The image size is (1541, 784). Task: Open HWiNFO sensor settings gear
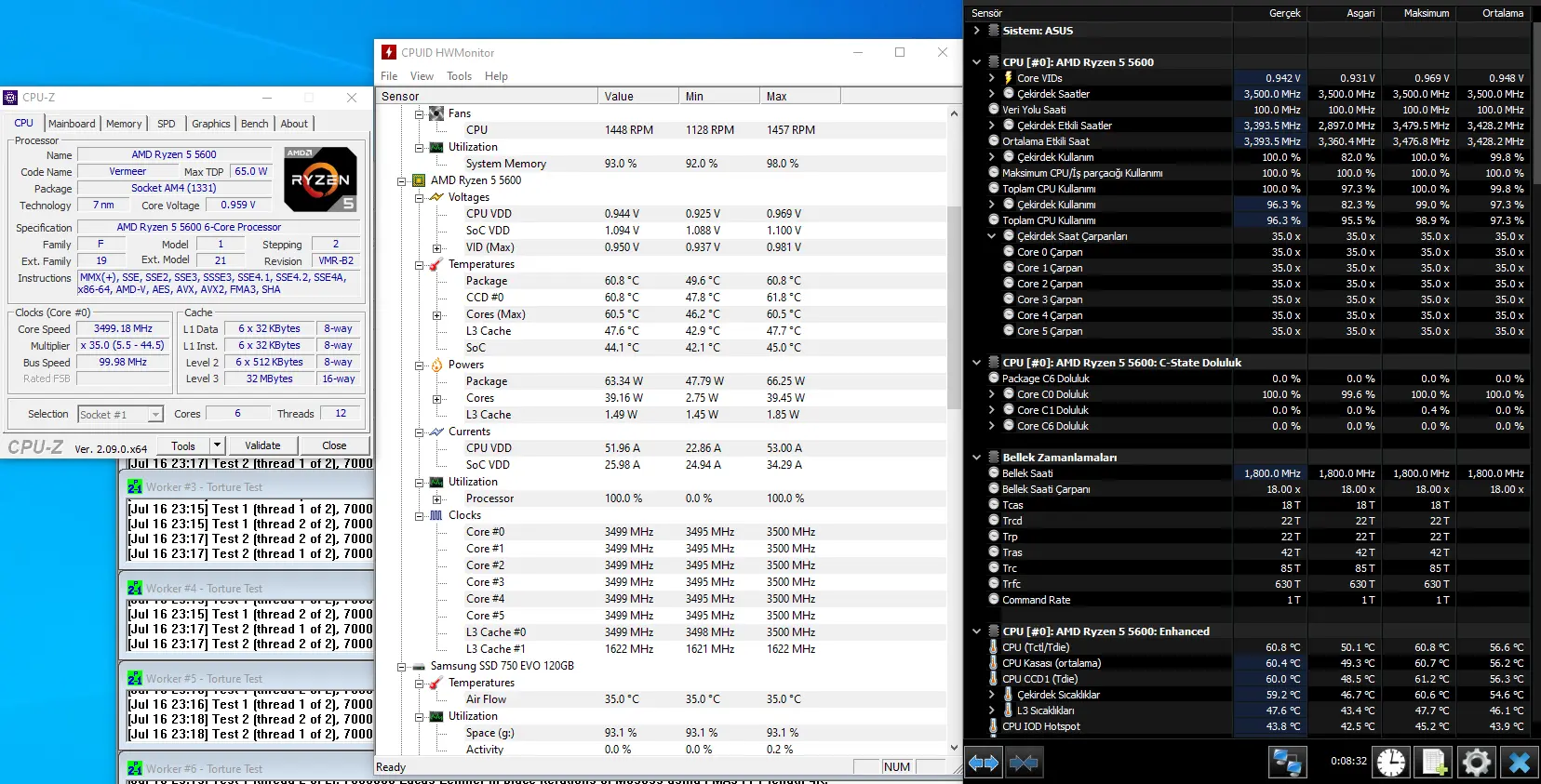coord(1477,763)
